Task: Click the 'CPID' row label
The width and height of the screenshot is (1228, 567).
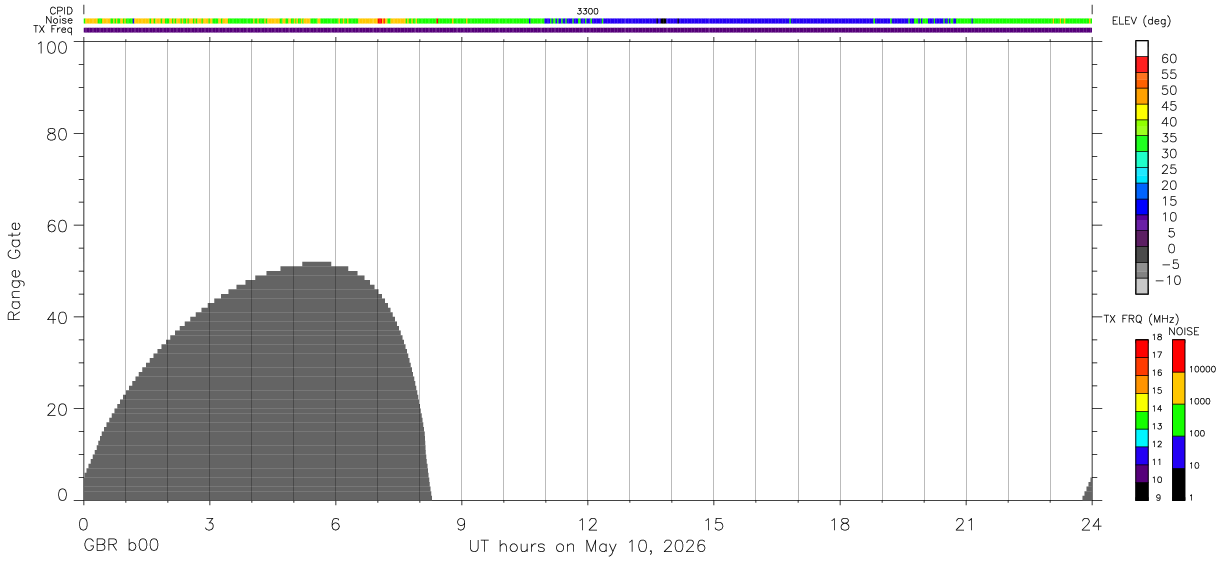Action: [62, 11]
